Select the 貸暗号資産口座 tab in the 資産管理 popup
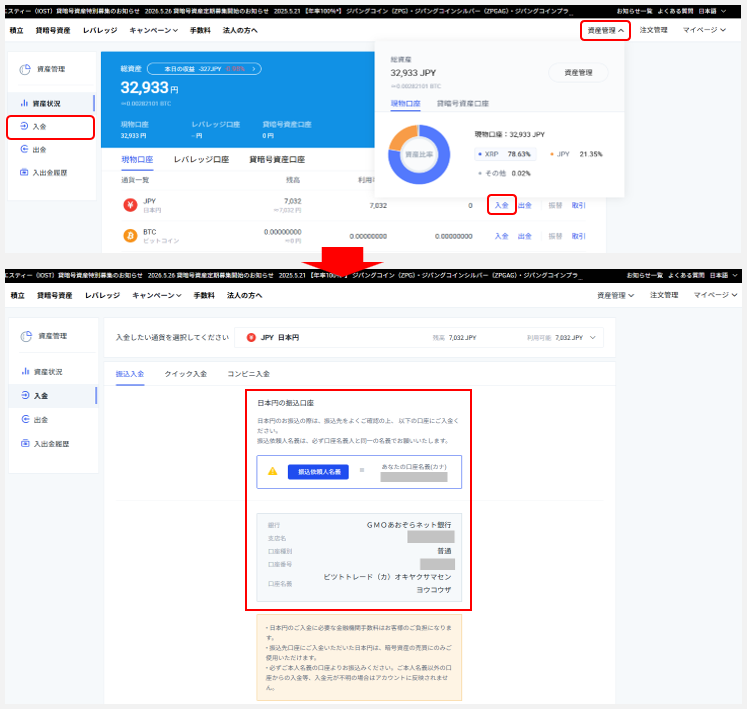Viewport: 747px width, 709px height. point(463,103)
